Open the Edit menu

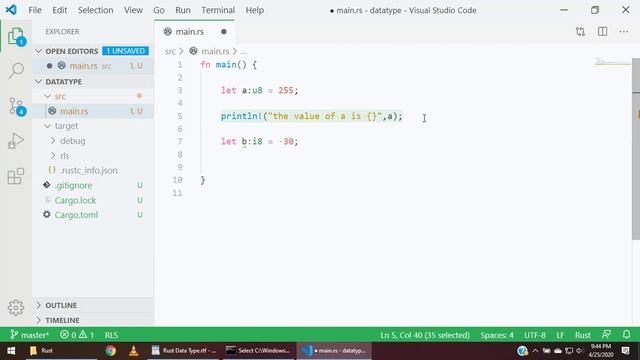click(x=59, y=10)
